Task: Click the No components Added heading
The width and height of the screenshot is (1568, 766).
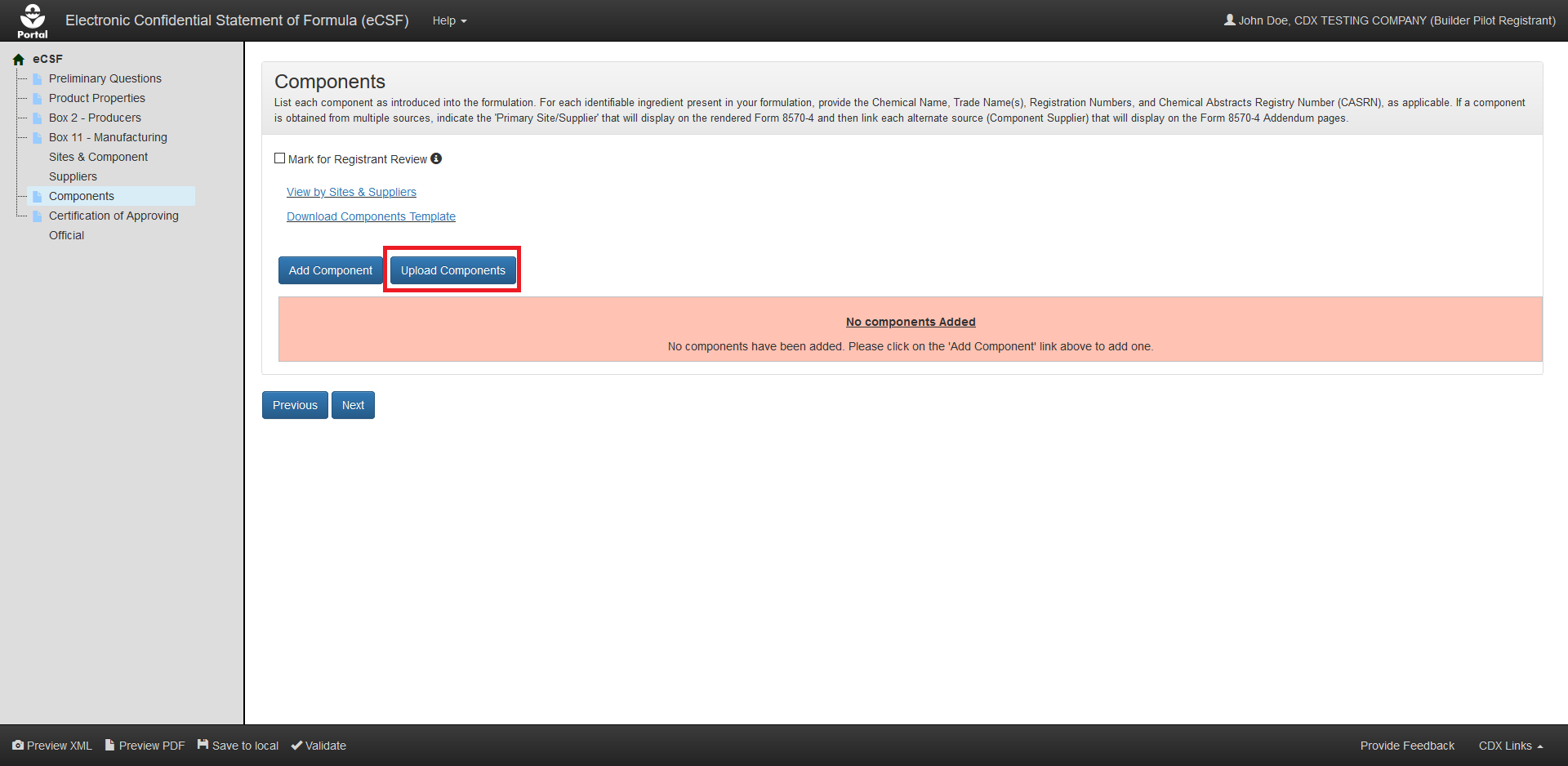Action: tap(911, 322)
